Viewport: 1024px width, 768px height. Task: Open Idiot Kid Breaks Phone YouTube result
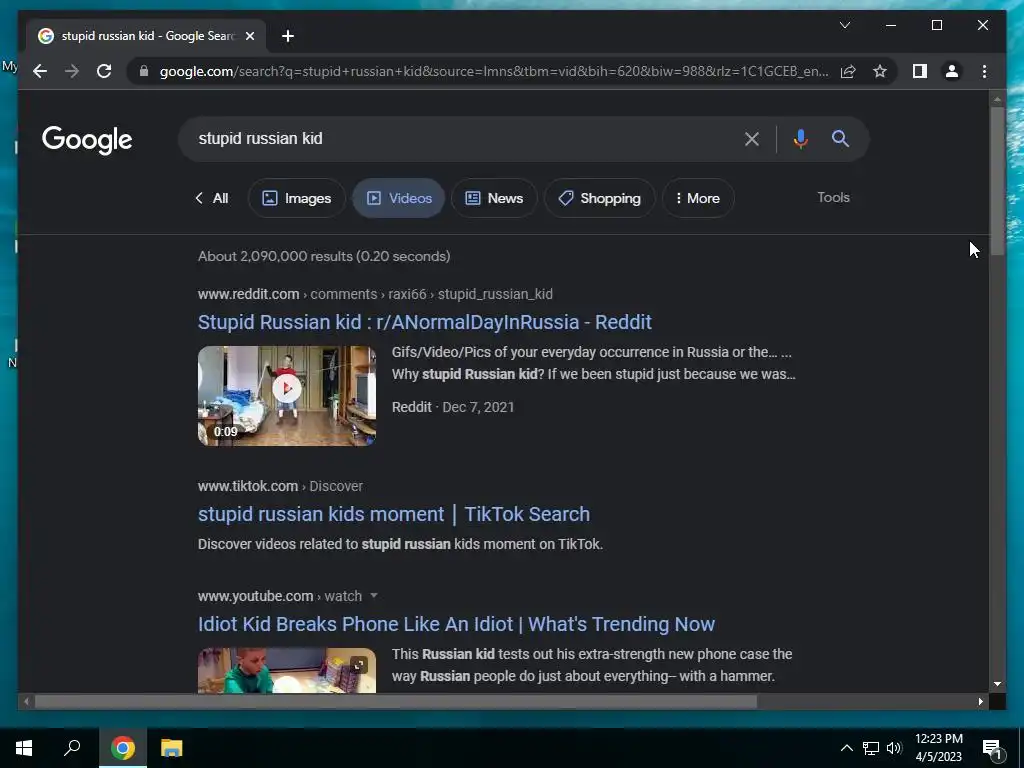(x=456, y=624)
